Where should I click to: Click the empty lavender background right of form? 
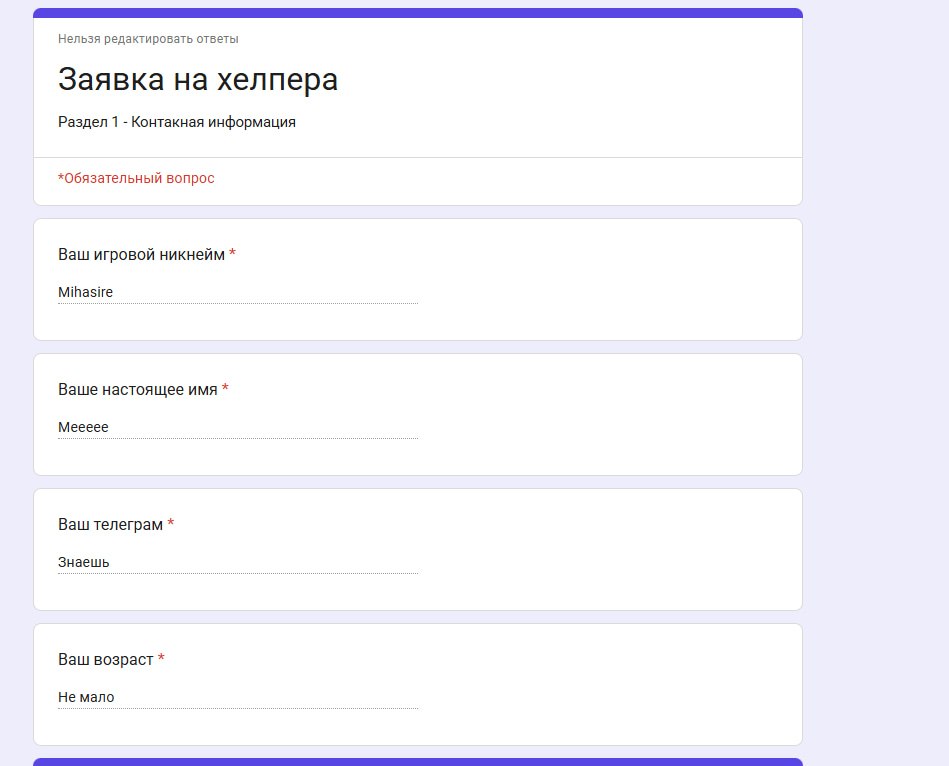pos(876,383)
